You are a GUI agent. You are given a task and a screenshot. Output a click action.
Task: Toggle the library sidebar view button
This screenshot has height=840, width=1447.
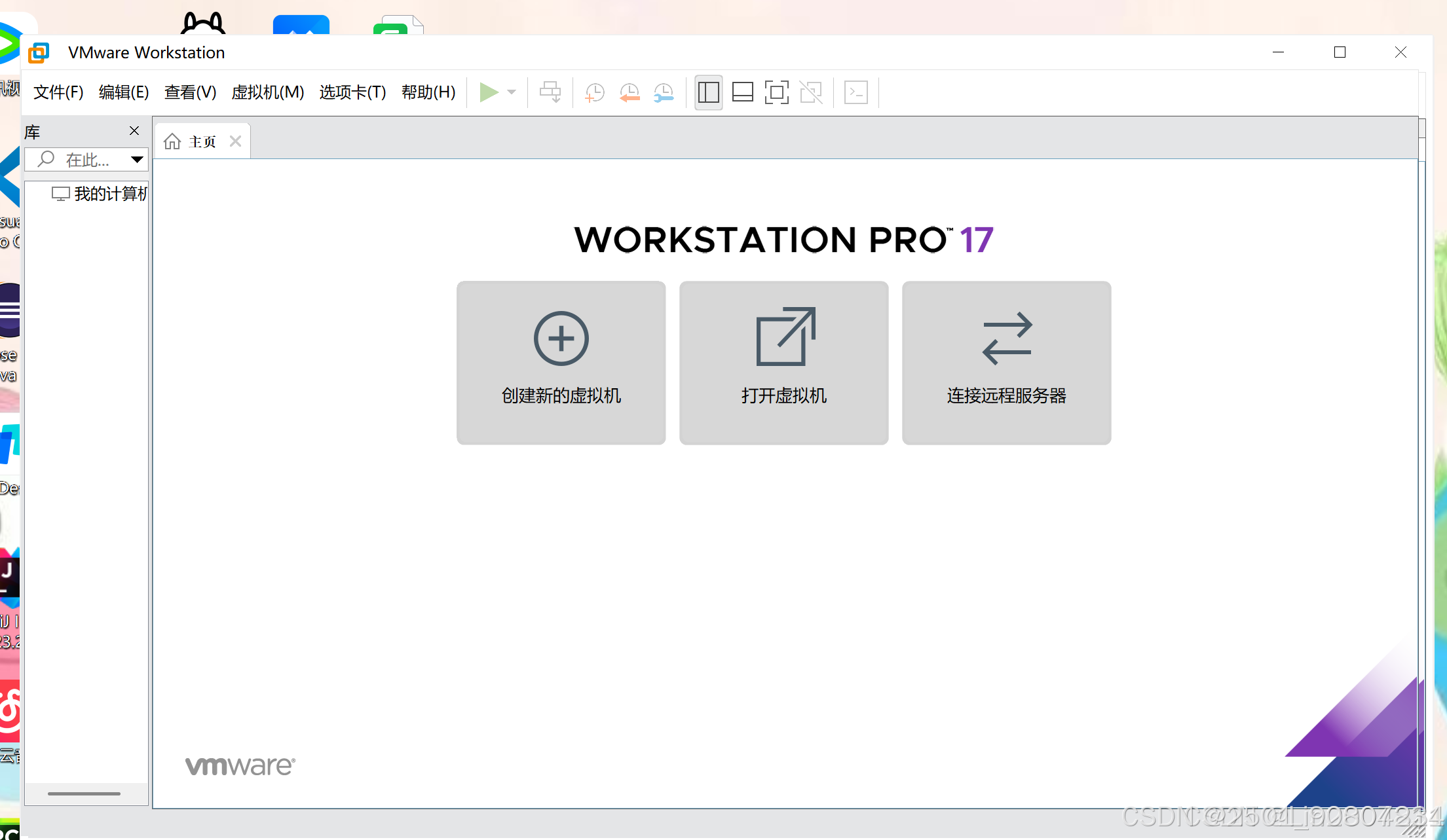click(x=708, y=92)
